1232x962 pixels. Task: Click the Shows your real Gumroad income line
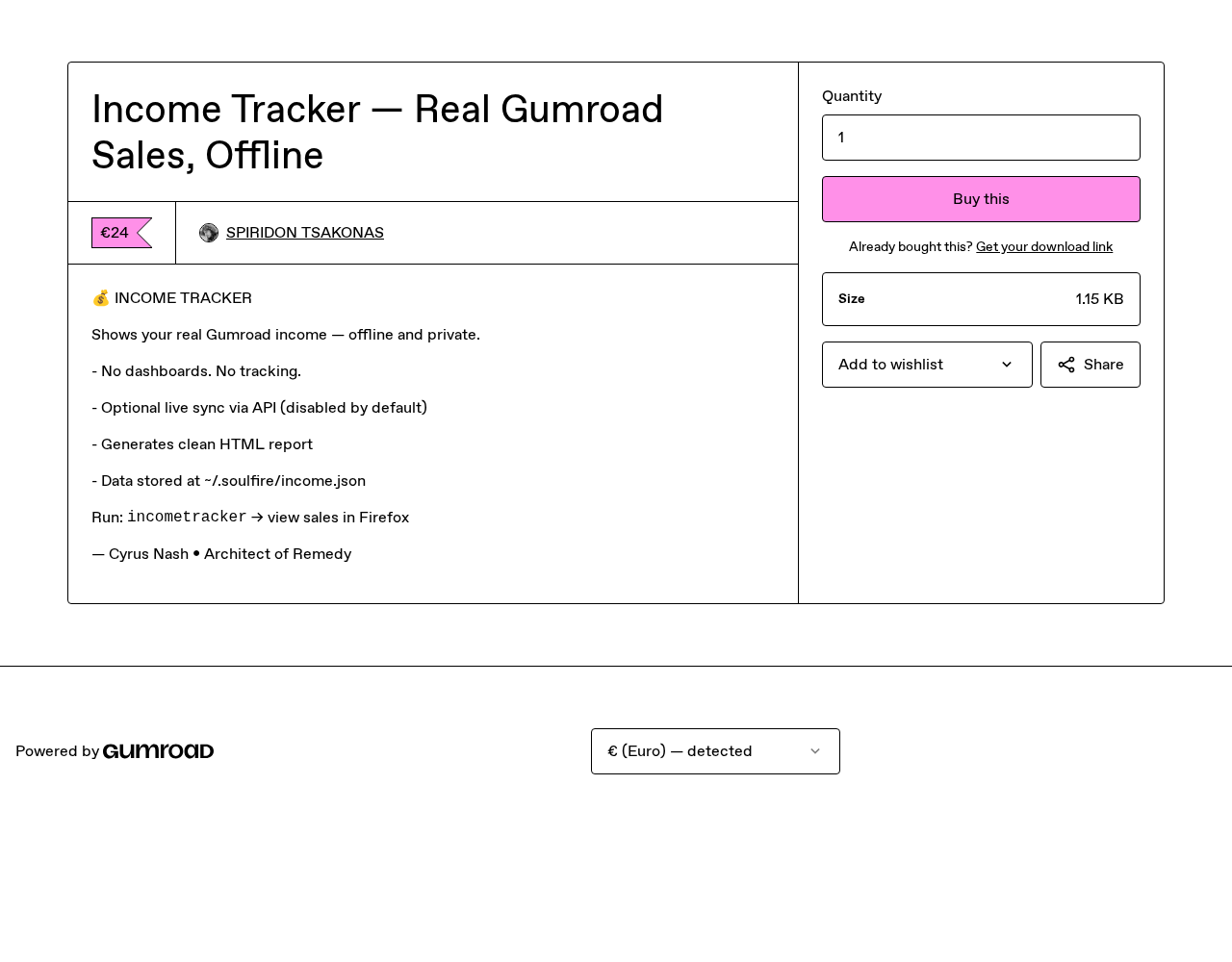286,335
